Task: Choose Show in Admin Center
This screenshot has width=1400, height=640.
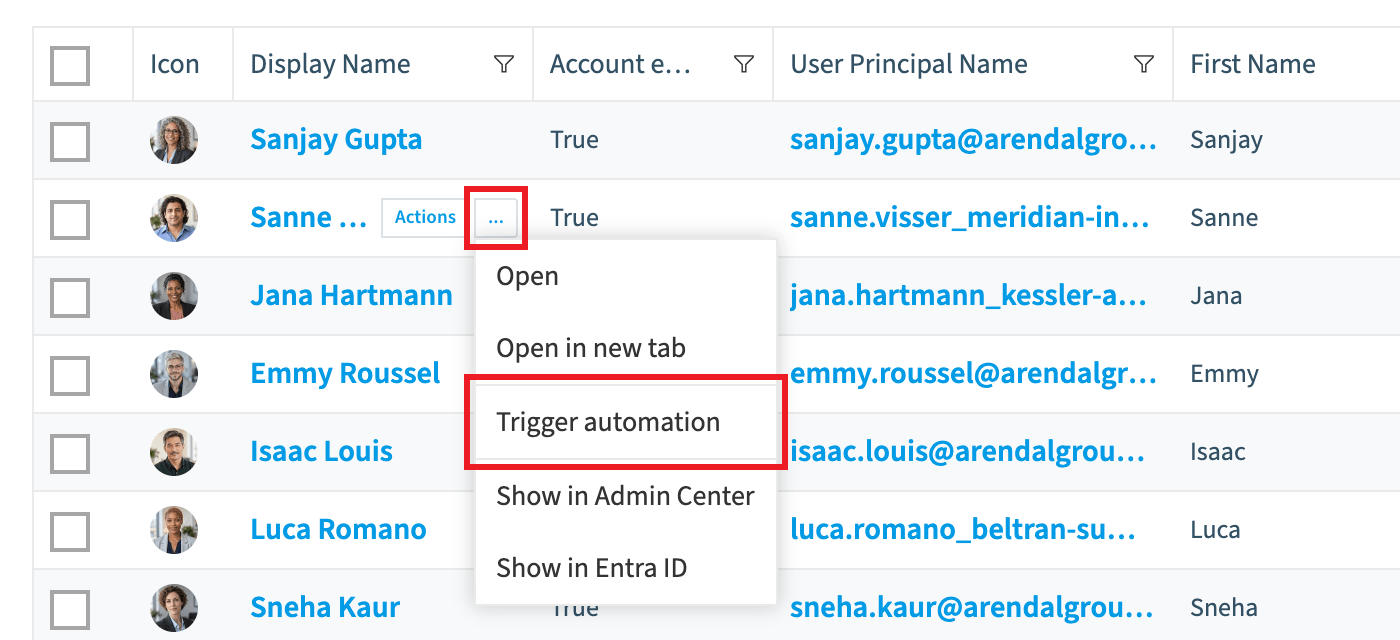Action: 626,495
